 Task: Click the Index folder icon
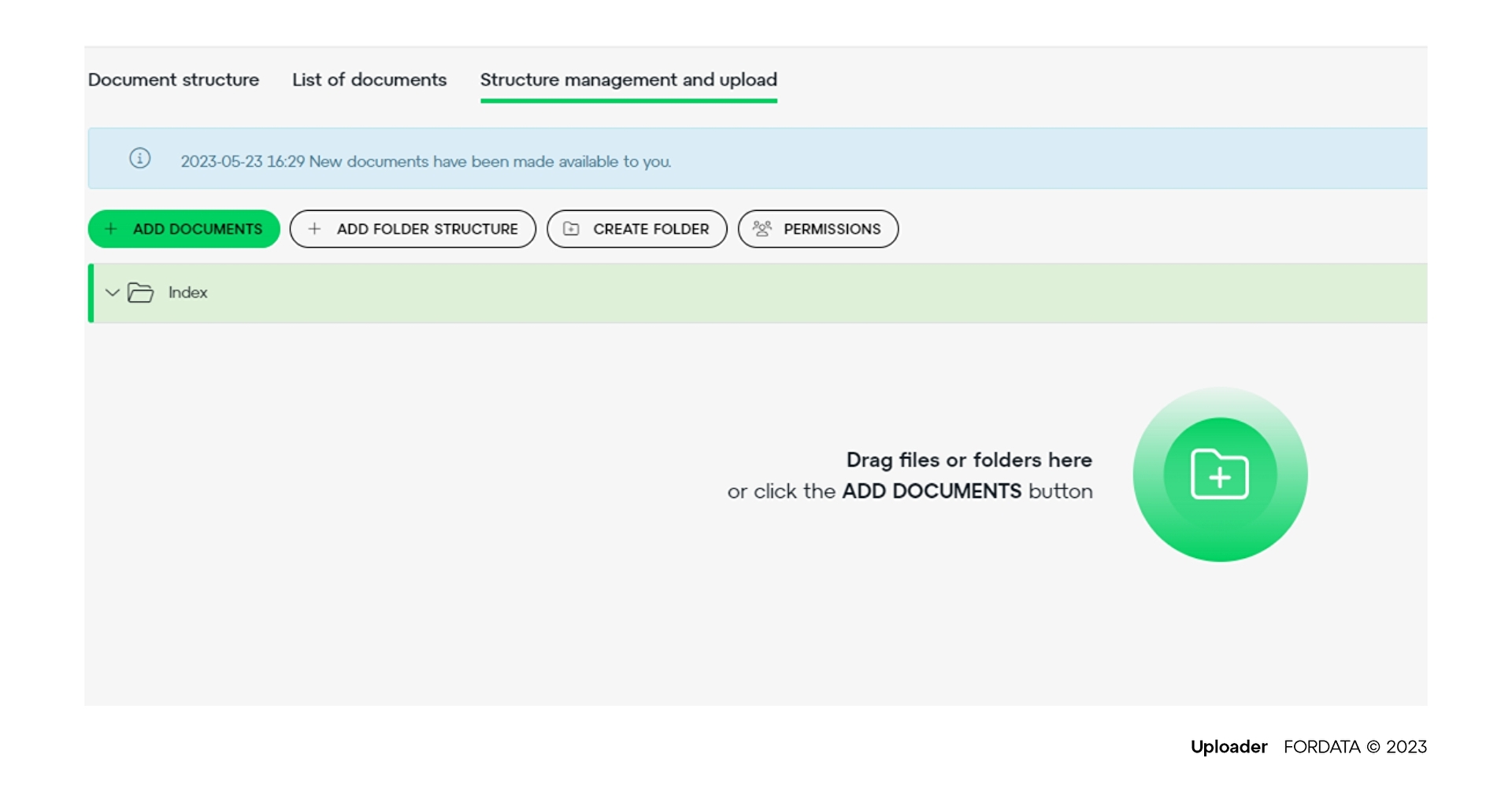[x=141, y=293]
